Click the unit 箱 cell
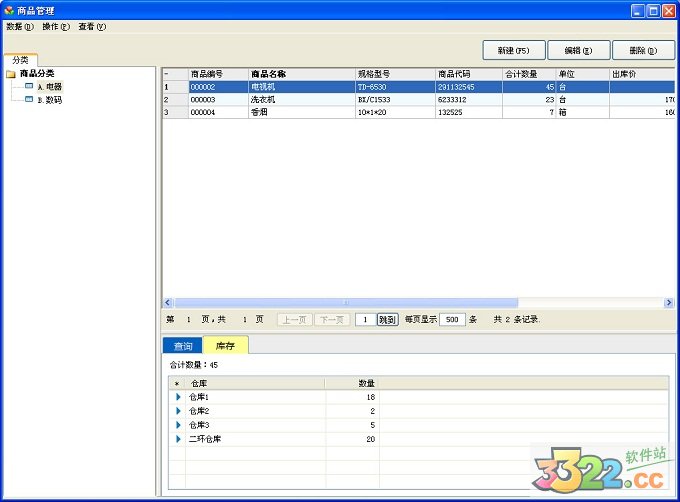 (x=582, y=112)
